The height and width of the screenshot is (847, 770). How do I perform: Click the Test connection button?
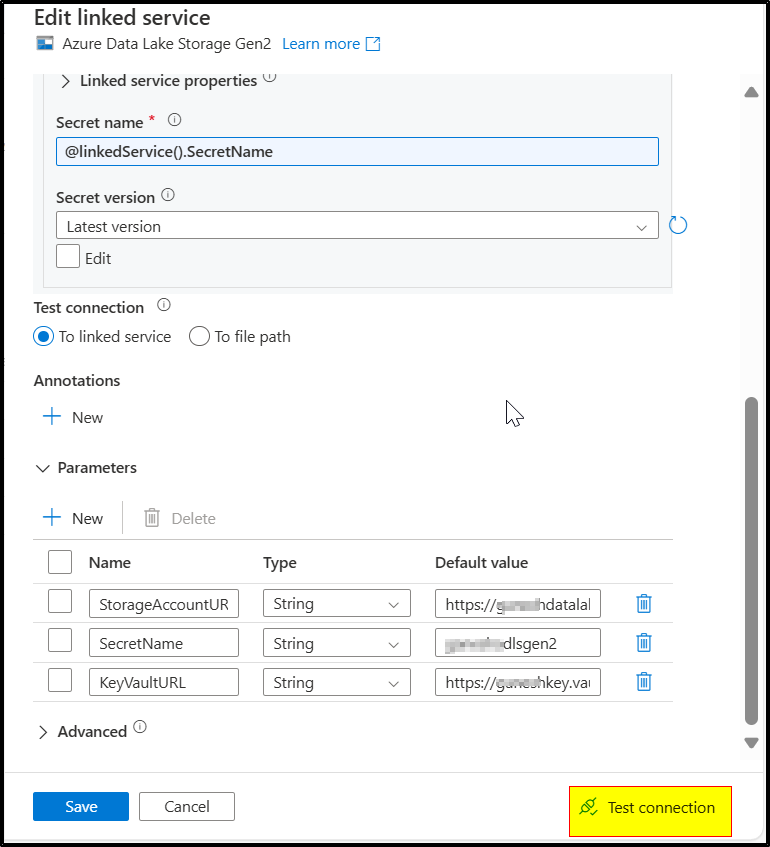[649, 810]
